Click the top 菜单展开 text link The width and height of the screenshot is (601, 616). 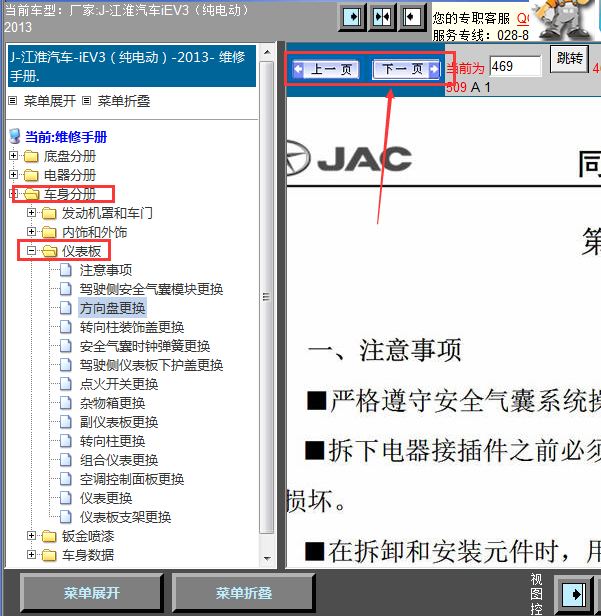pos(50,101)
